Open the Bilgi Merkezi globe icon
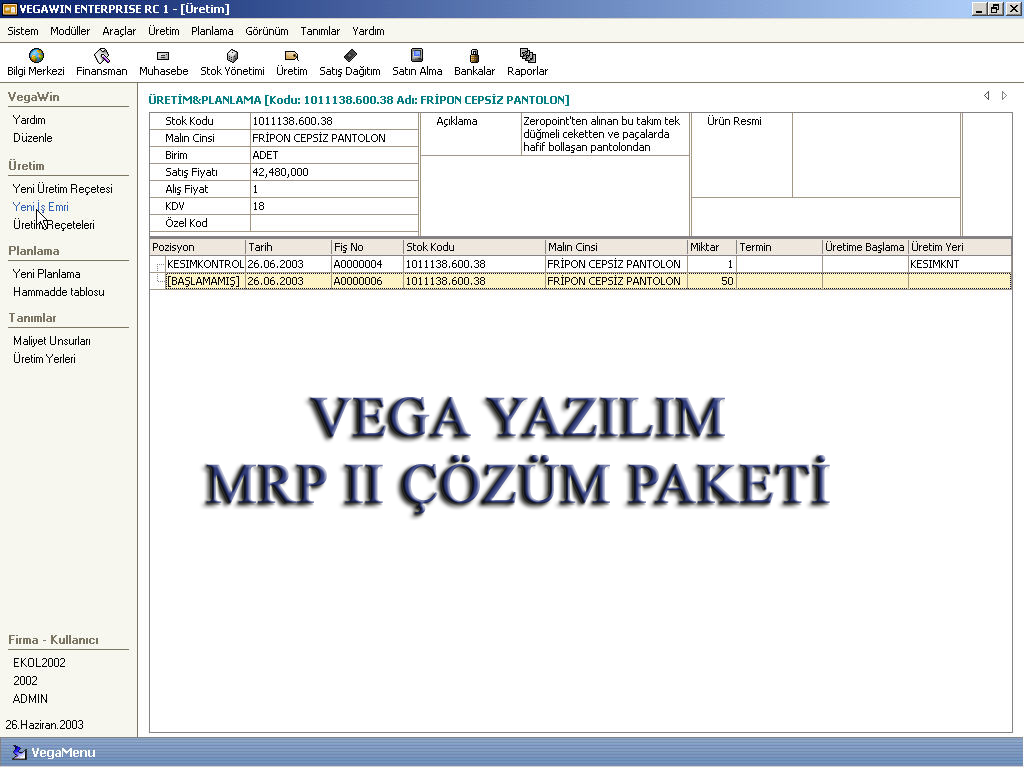1024x768 pixels. coord(36,56)
